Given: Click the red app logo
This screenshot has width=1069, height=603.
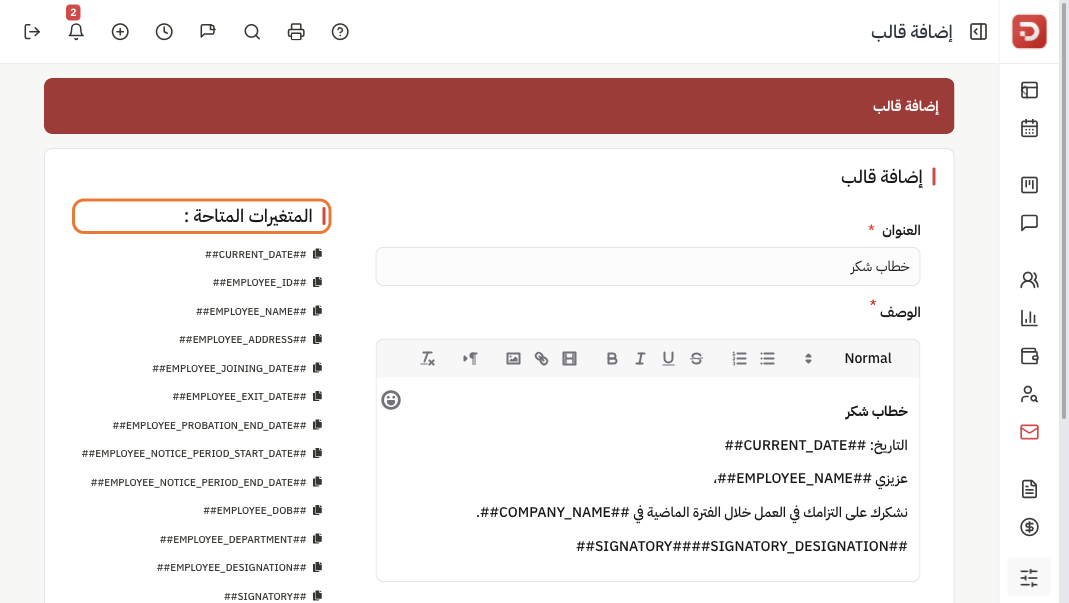Looking at the screenshot, I should (1029, 31).
